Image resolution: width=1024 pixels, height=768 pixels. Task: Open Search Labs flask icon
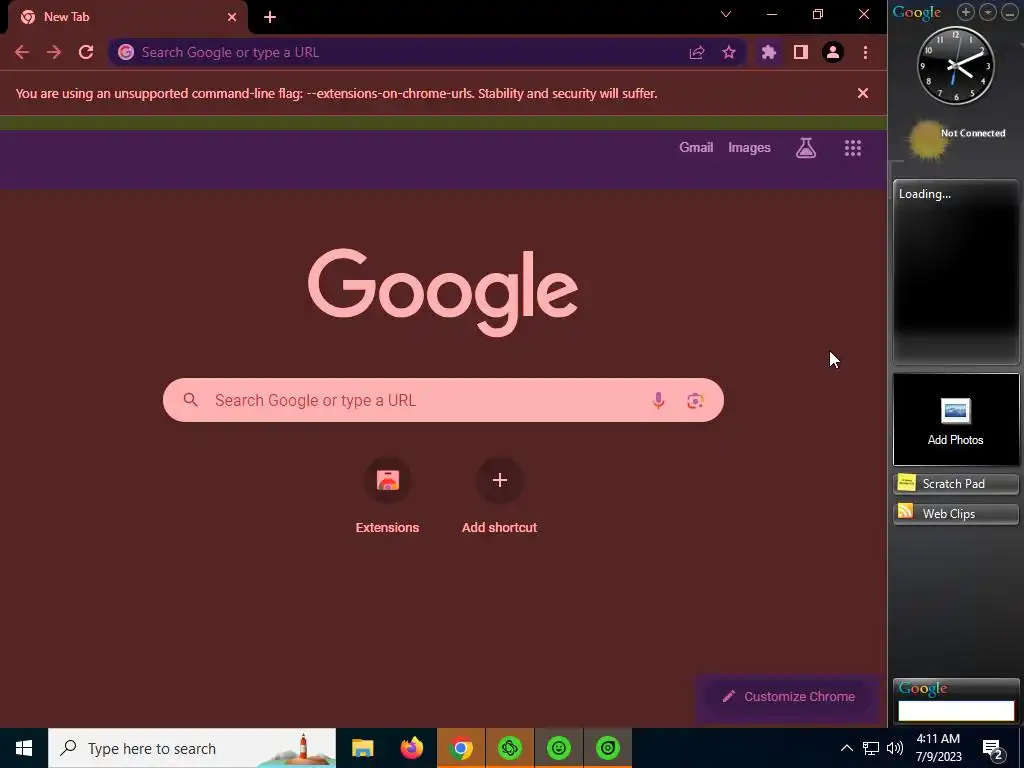point(806,148)
